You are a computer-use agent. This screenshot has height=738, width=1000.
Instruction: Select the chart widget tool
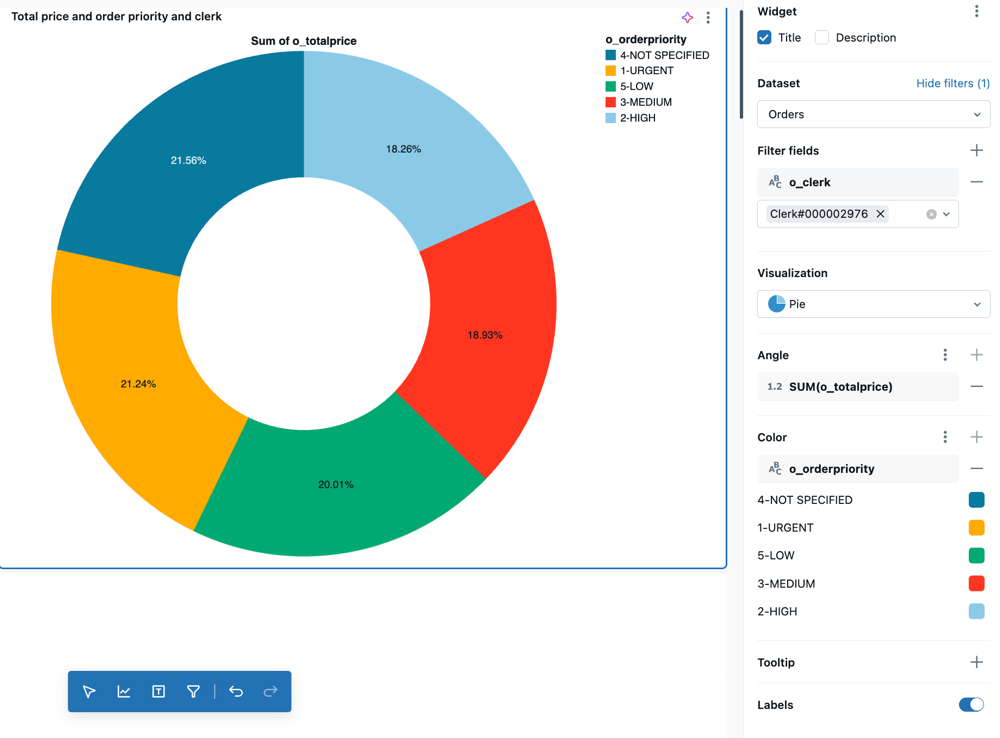coord(124,691)
